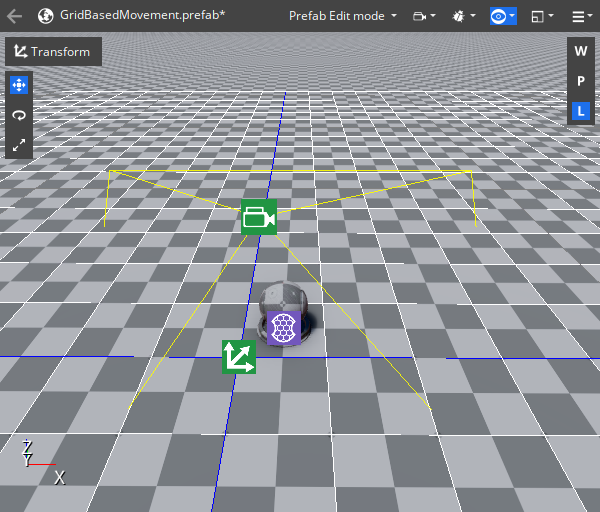
Task: Click the globe icon beside the prefab name
Action: point(45,16)
